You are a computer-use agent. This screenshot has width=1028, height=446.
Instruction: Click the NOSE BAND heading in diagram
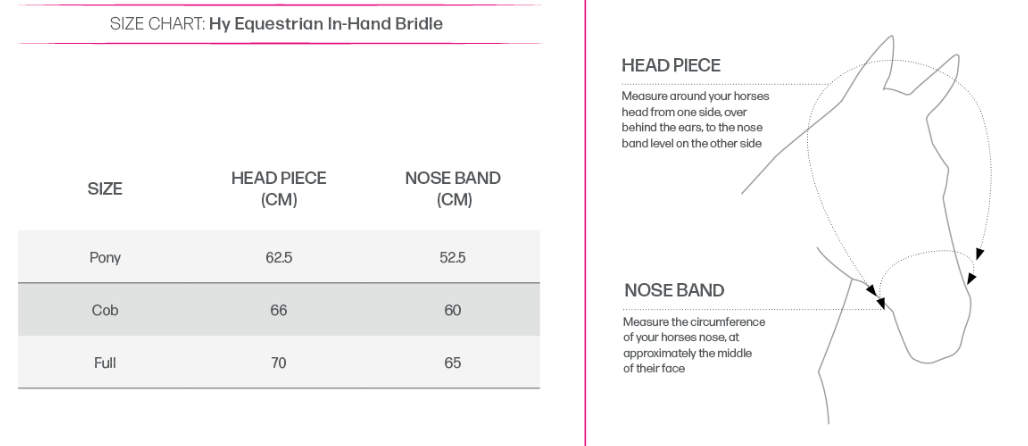click(x=674, y=291)
